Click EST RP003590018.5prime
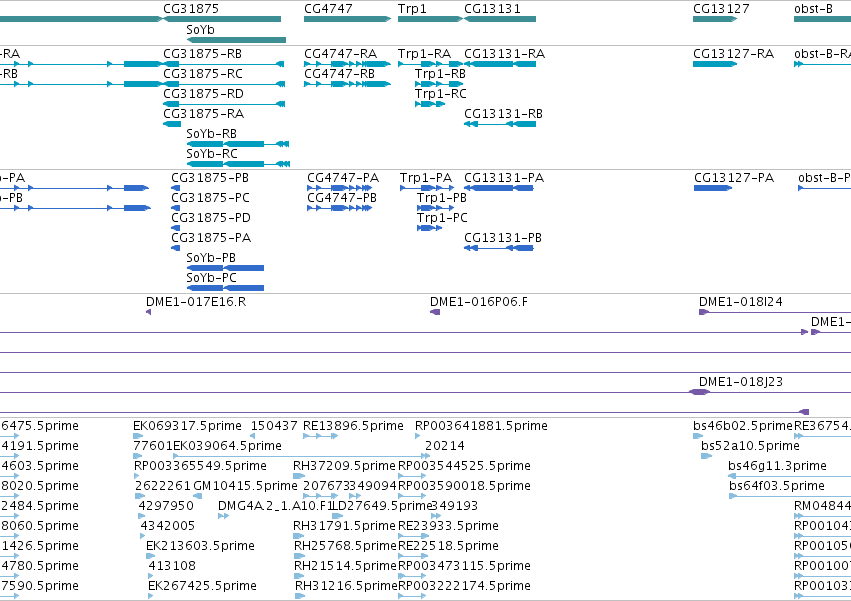The width and height of the screenshot is (851, 601). coord(412,496)
